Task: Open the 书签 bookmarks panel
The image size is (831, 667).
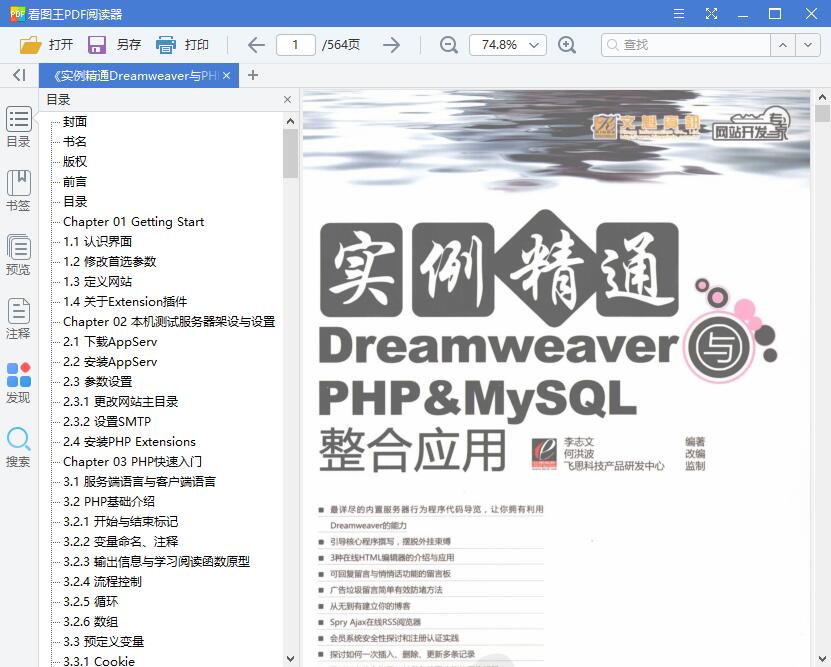Action: [19, 191]
